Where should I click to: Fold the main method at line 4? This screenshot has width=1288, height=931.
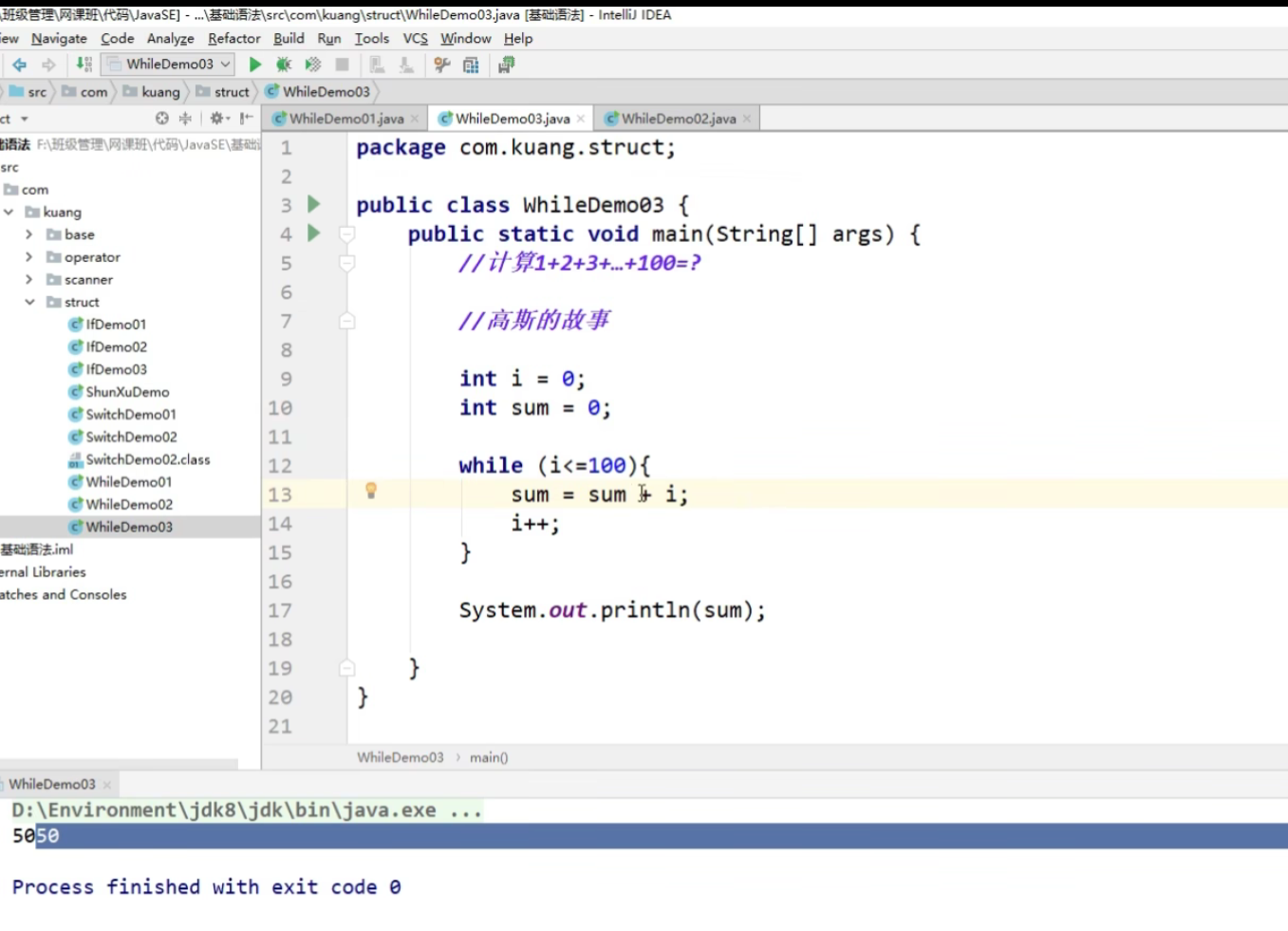click(x=347, y=233)
